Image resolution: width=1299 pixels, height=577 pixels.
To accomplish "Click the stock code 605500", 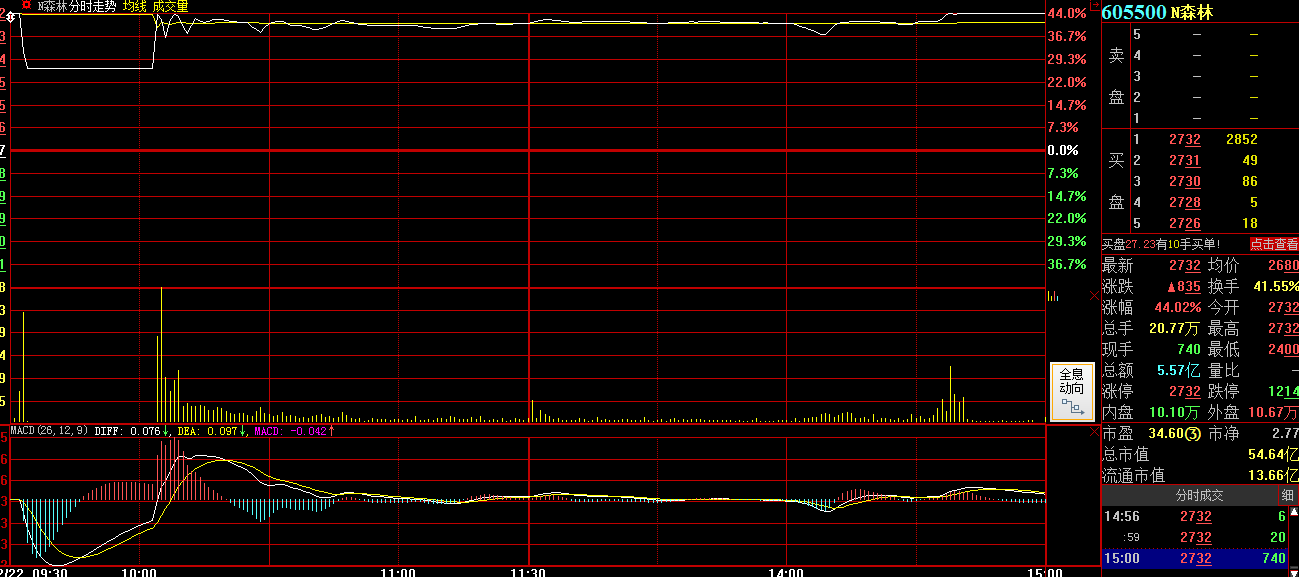I will (1134, 12).
